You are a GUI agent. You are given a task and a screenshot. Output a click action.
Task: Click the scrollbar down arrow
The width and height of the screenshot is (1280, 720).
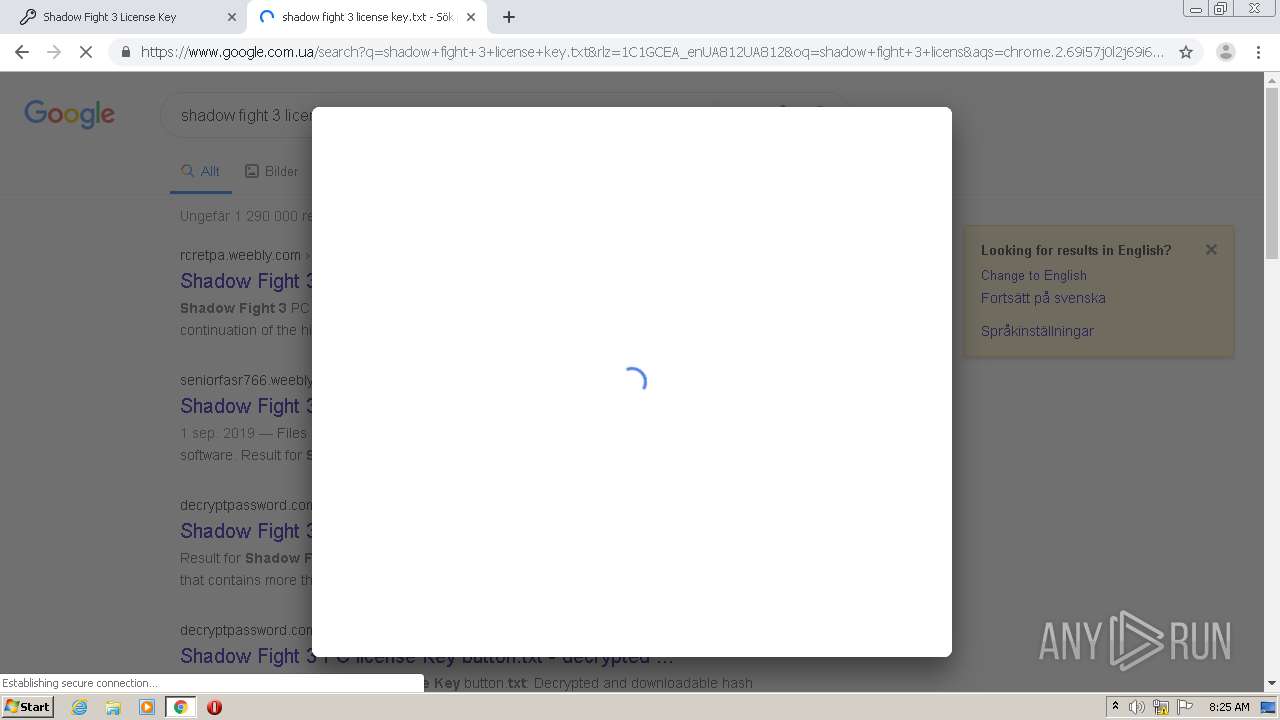tap(1272, 684)
